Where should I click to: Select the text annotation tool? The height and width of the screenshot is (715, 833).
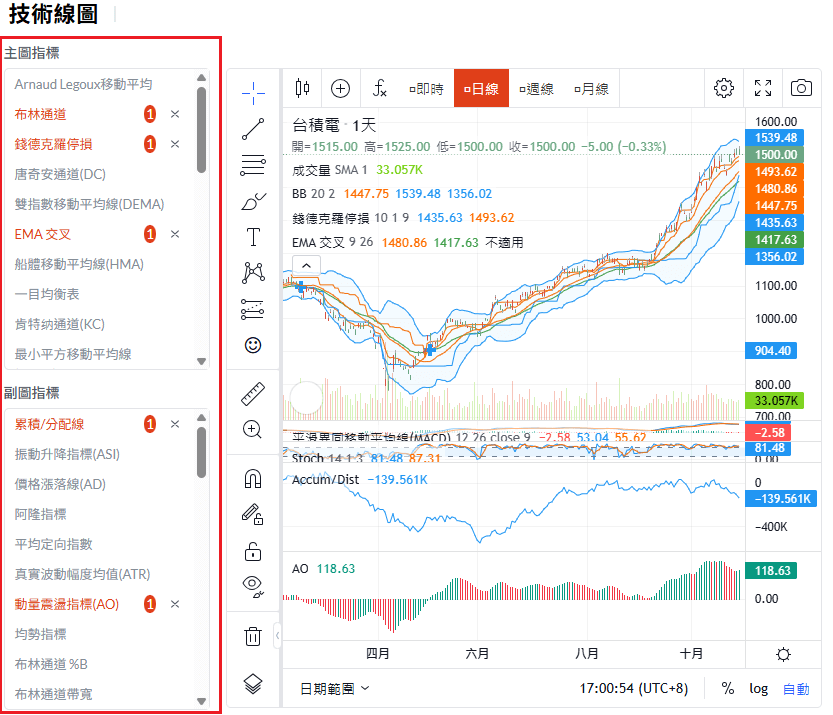pos(253,237)
